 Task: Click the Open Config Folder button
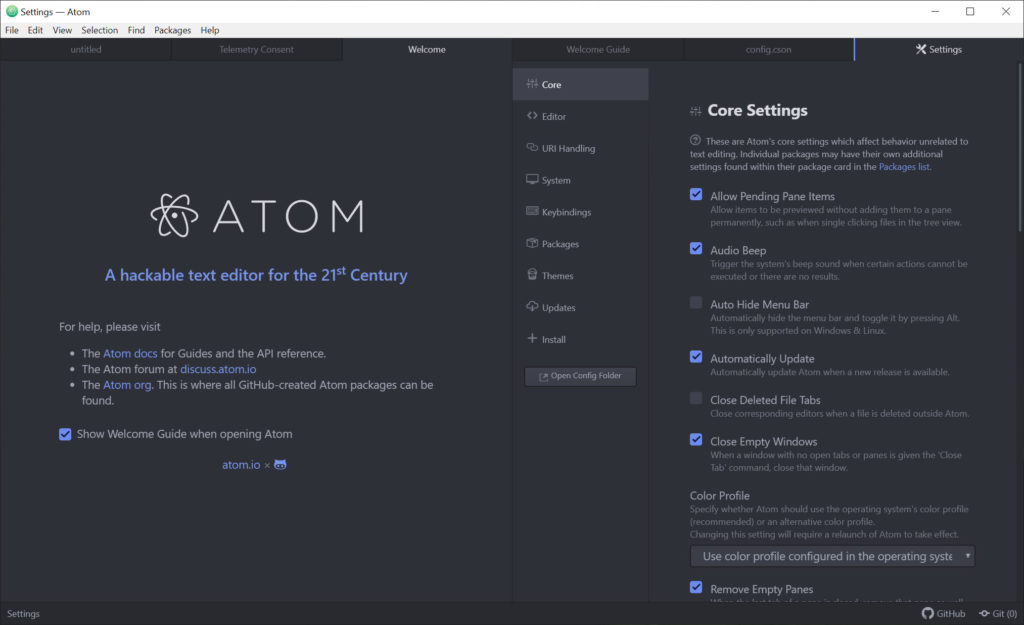[580, 376]
